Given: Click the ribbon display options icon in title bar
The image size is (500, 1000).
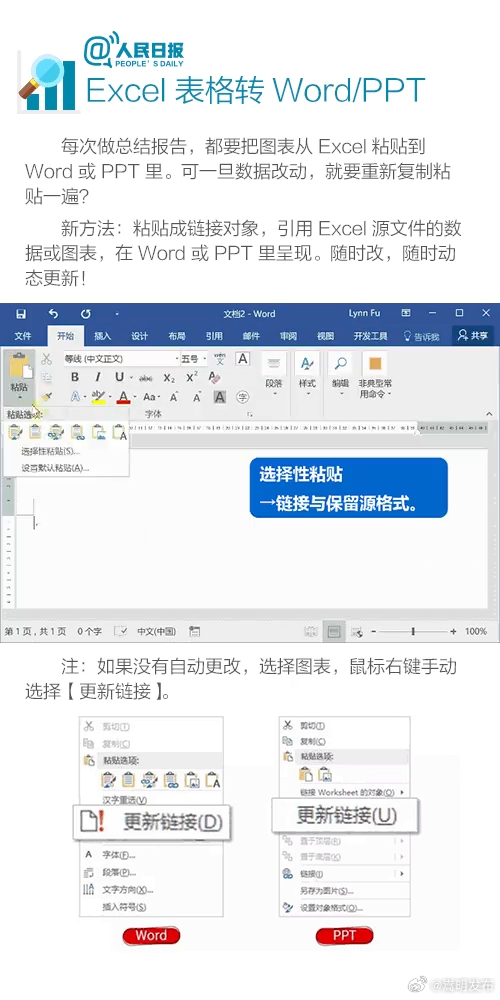Looking at the screenshot, I should tap(406, 313).
